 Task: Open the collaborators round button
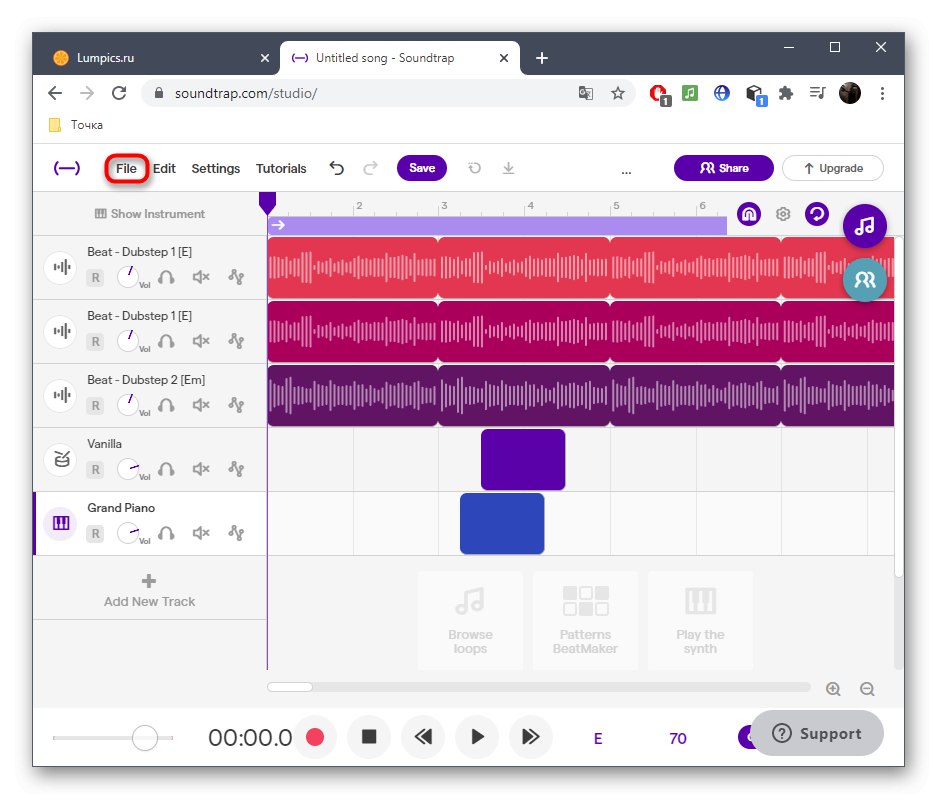865,280
